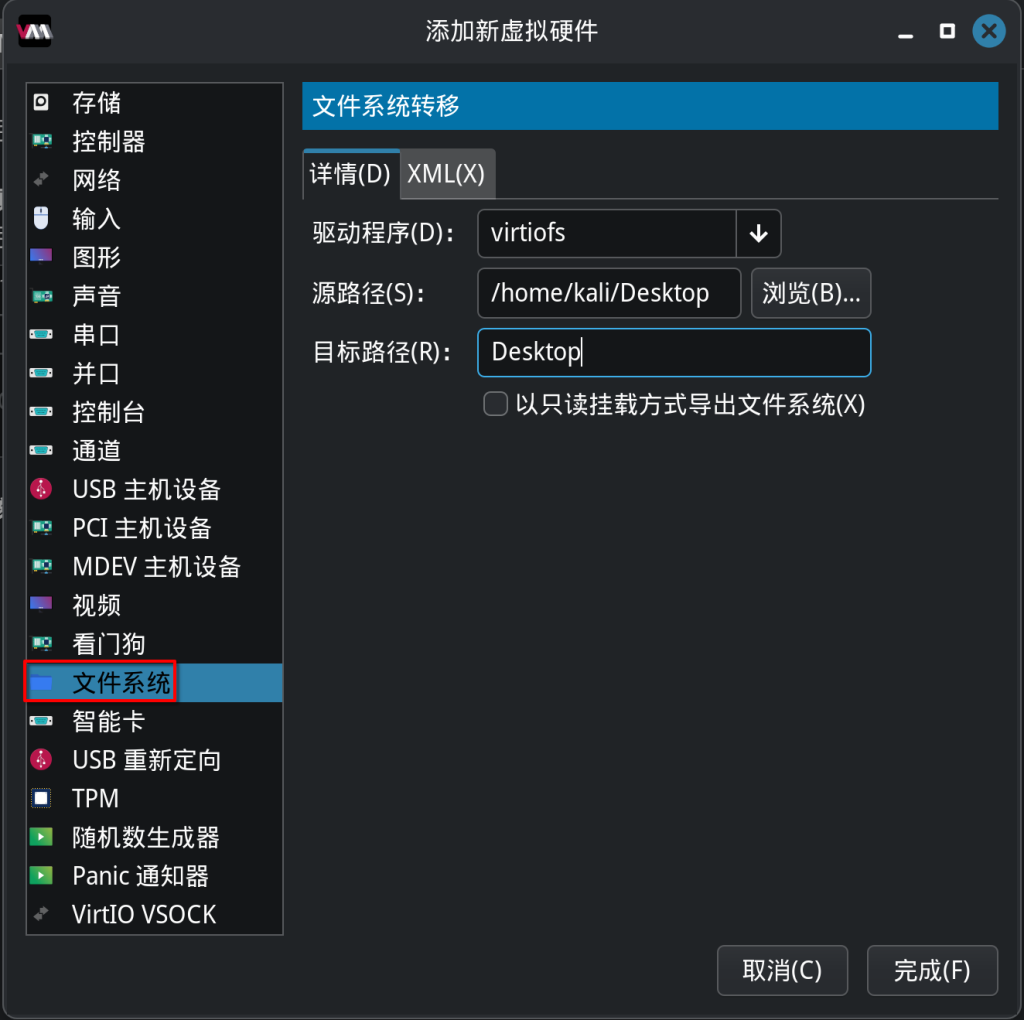Select 看门狗 watchdog in hardware list
This screenshot has width=1024, height=1020.
click(109, 644)
